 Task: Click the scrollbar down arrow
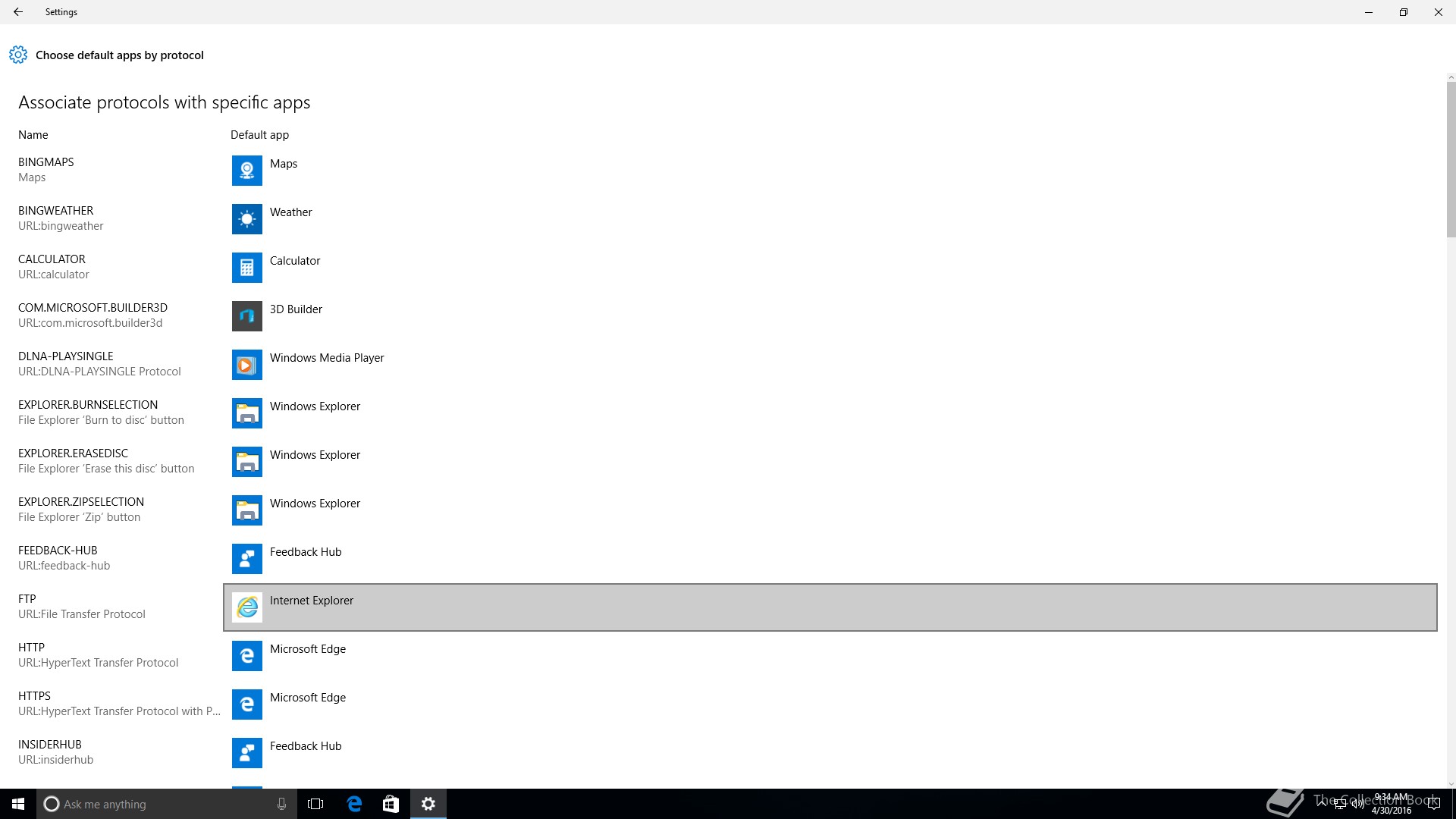pos(1451,784)
